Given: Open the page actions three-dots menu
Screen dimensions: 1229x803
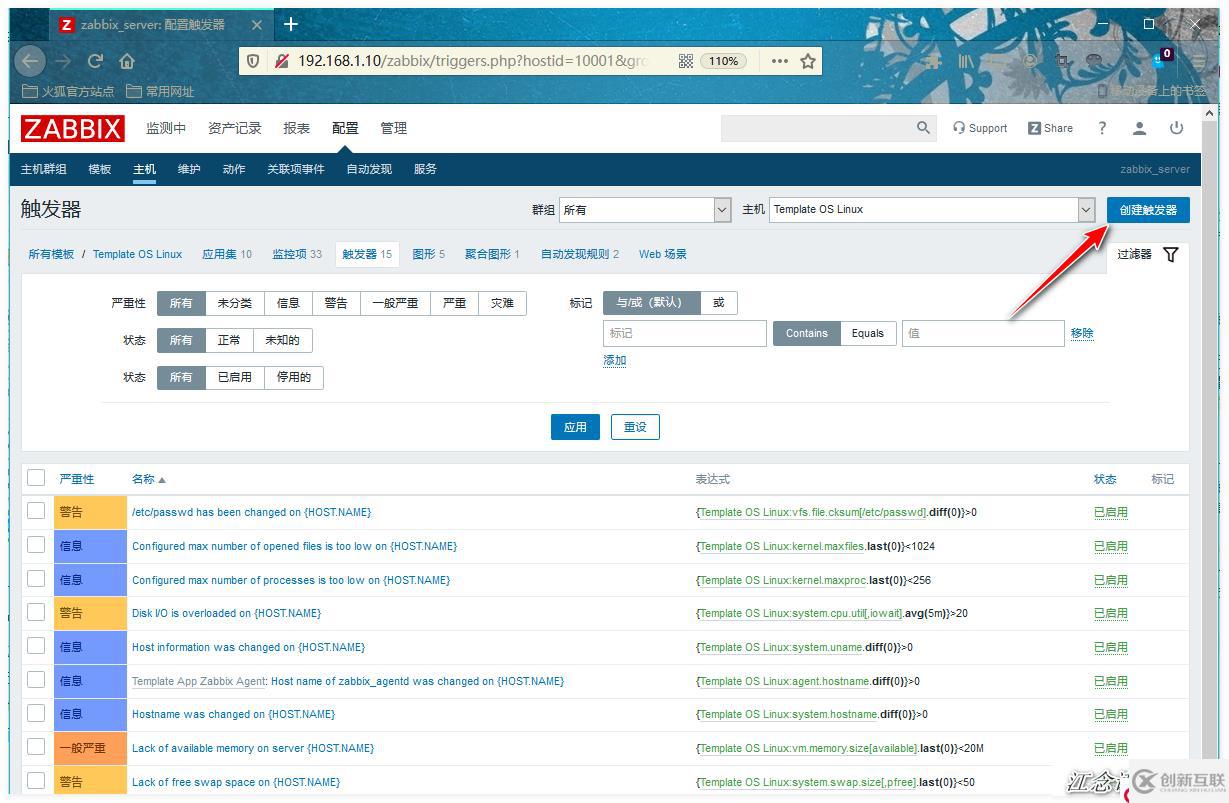Looking at the screenshot, I should (780, 61).
